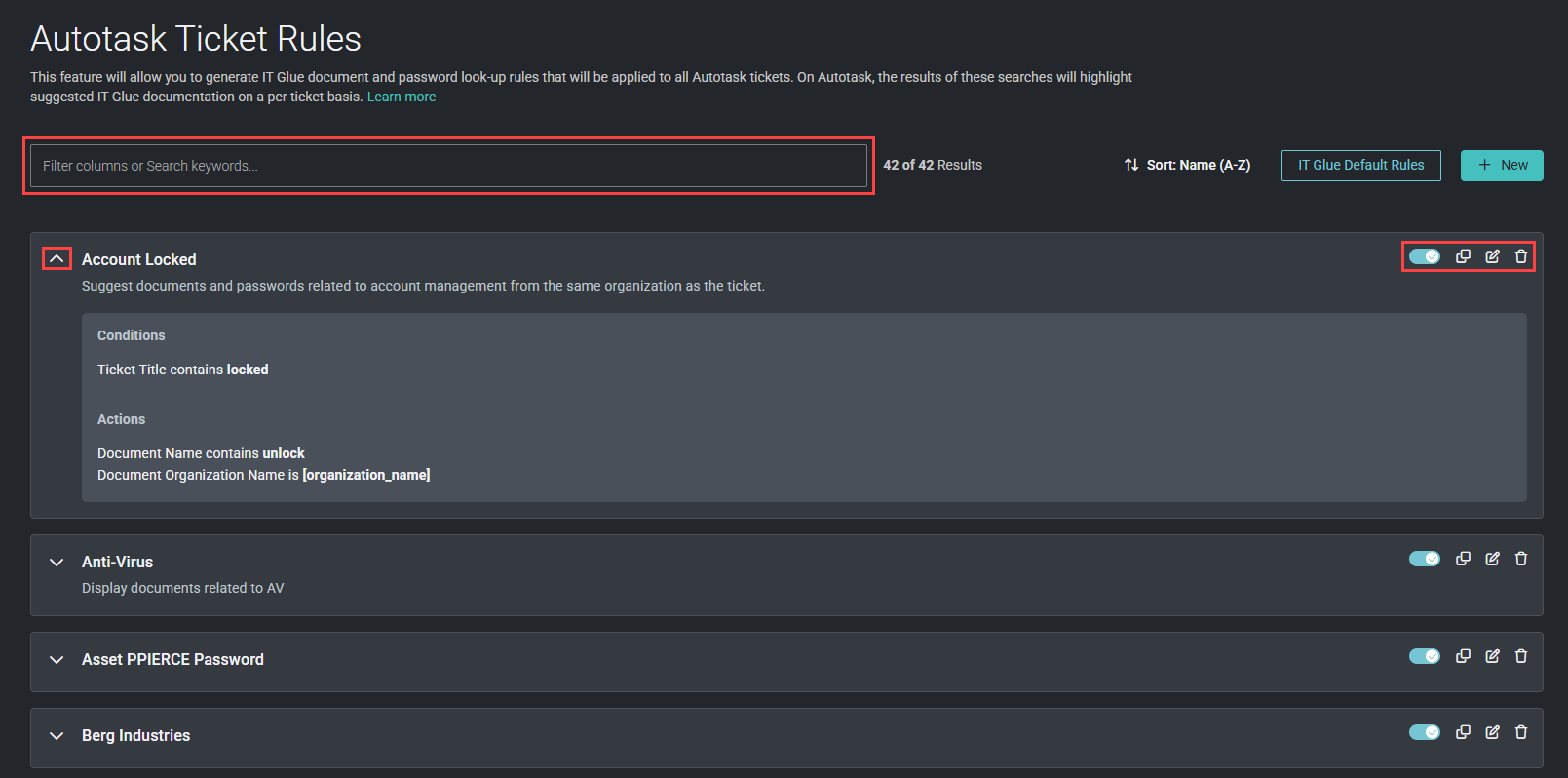
Task: Edit the Account Locked rule
Action: (x=1492, y=256)
